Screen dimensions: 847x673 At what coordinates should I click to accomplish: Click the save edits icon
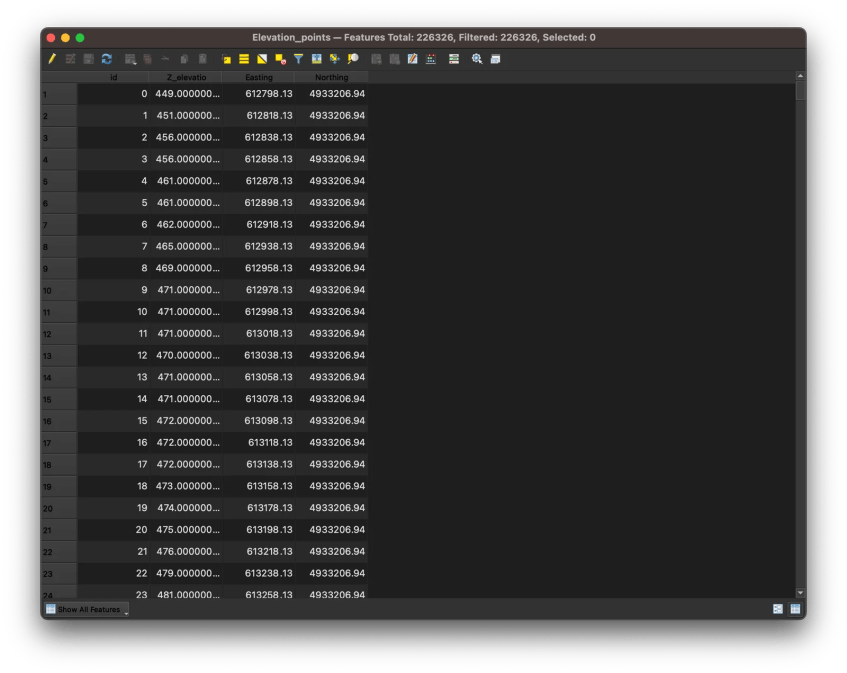point(89,59)
